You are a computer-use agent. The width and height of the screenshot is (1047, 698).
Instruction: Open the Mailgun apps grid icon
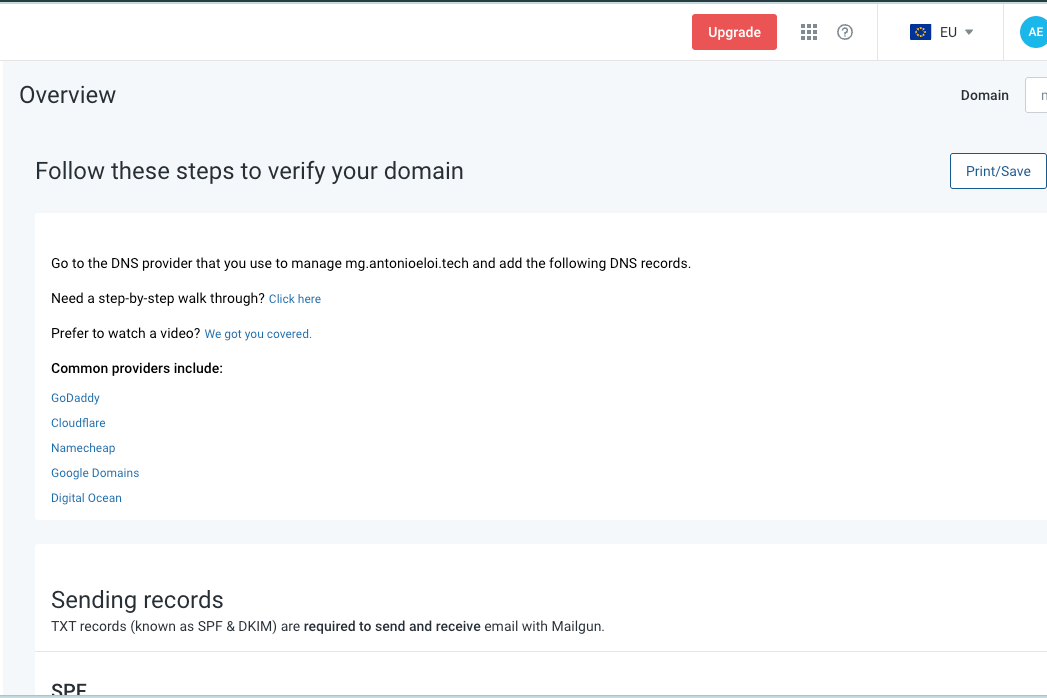tap(808, 31)
